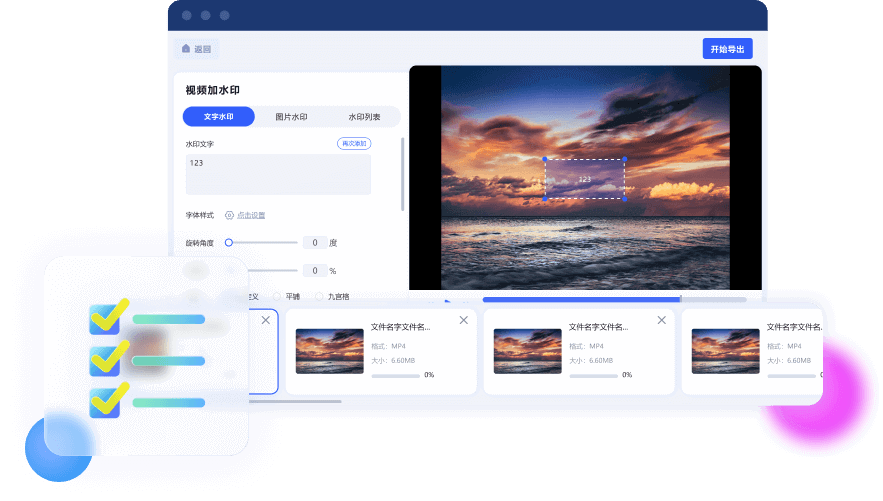
Task: Click the watermark text field containing 123
Action: click(x=278, y=175)
